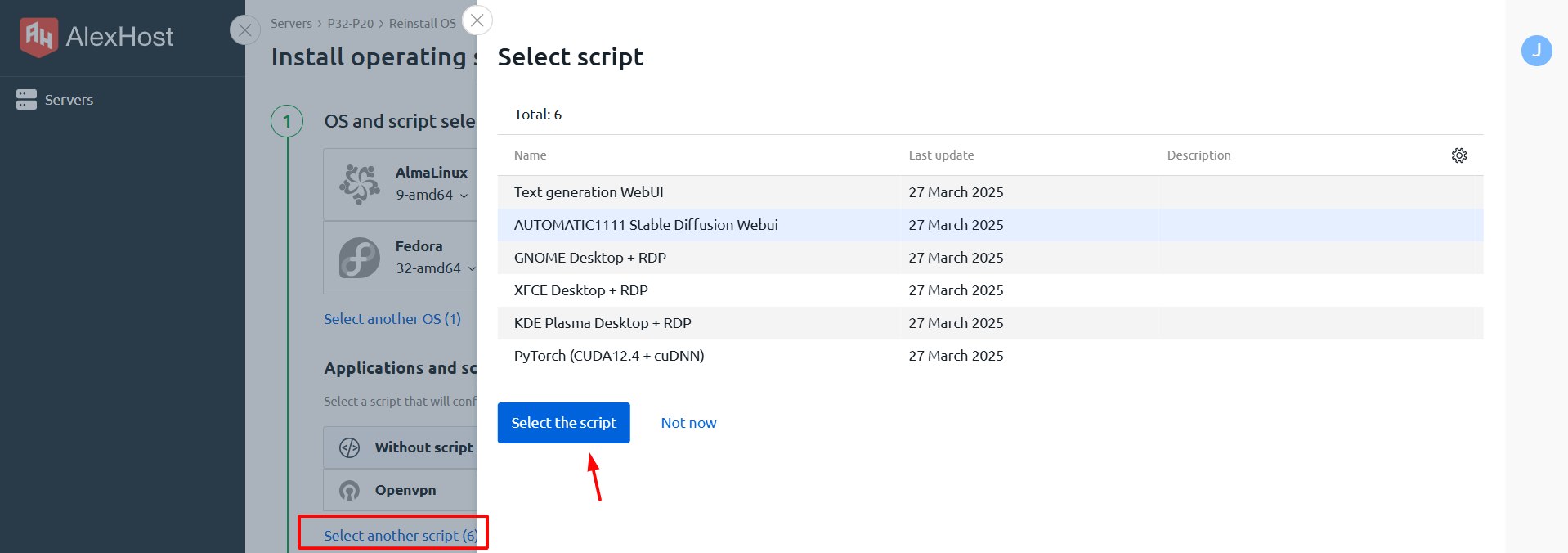Click Select another script (6) link

coord(401,536)
